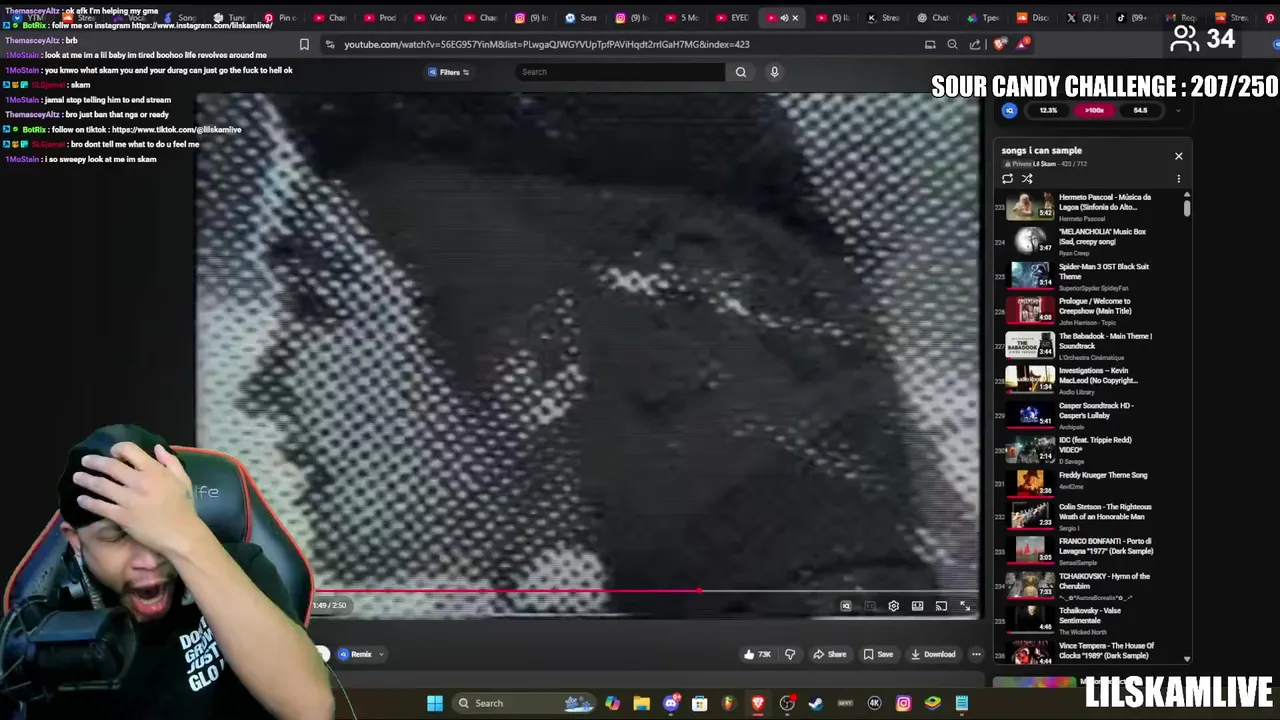Open the Remix dropdown under video
The image size is (1280, 720).
pos(361,654)
